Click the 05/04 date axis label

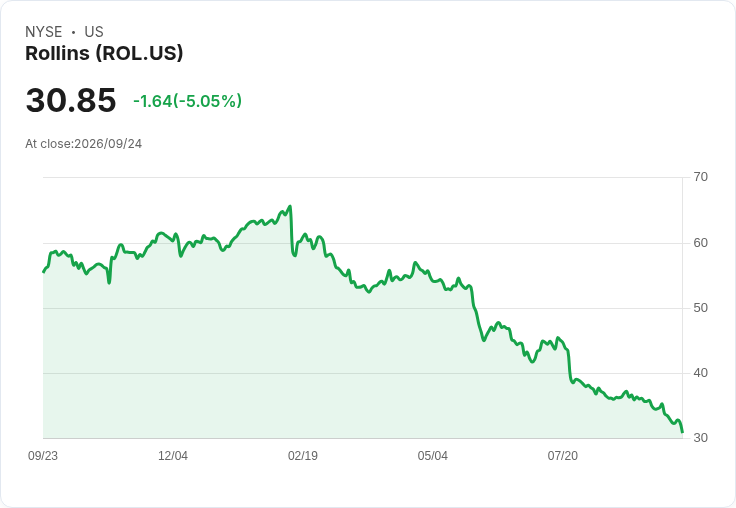pyautogui.click(x=433, y=456)
